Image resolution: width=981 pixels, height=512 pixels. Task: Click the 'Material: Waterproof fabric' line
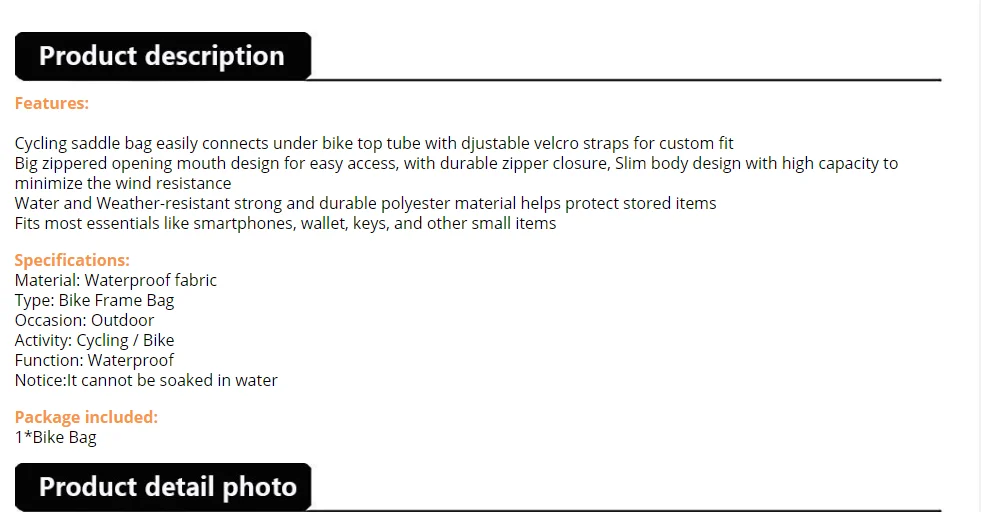coord(115,280)
